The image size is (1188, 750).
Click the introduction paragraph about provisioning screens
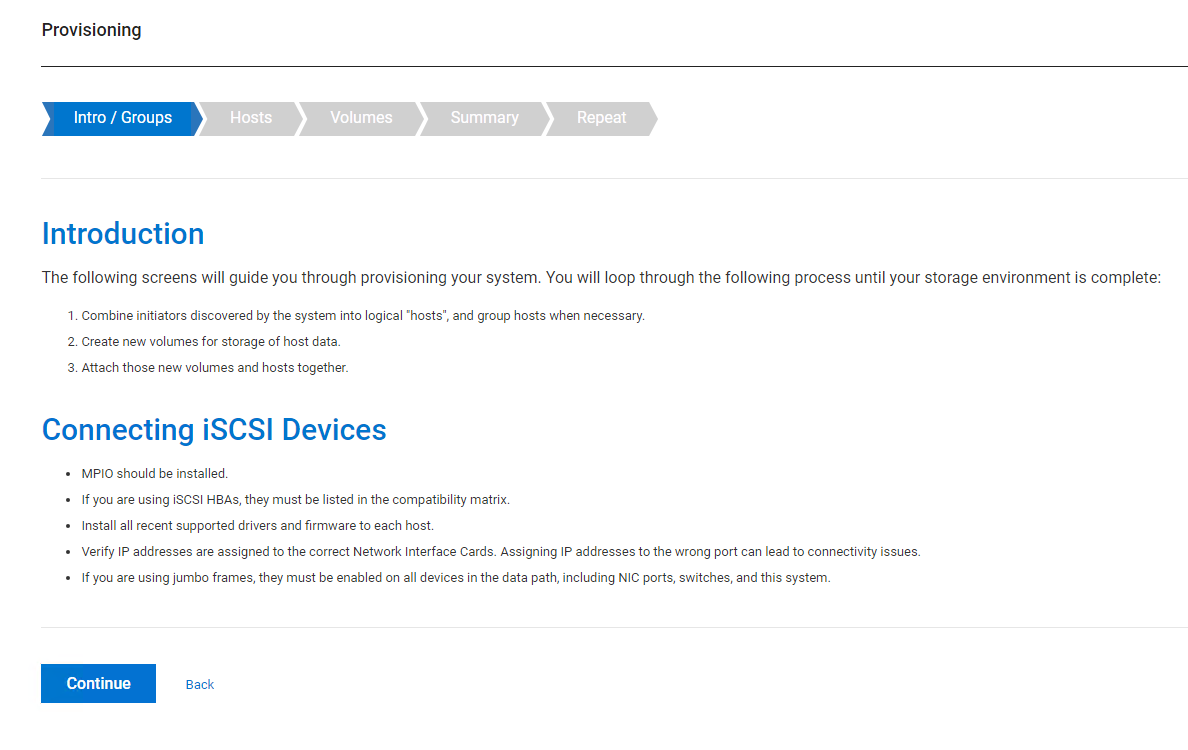600,277
